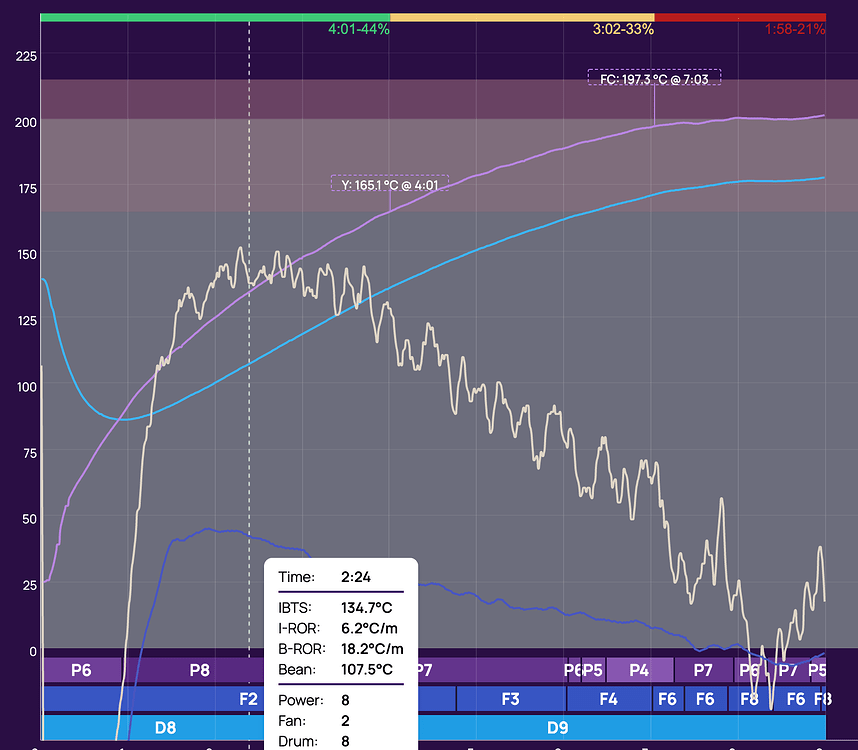Click the F6 segment in the fan row
The height and width of the screenshot is (750, 858).
point(667,699)
